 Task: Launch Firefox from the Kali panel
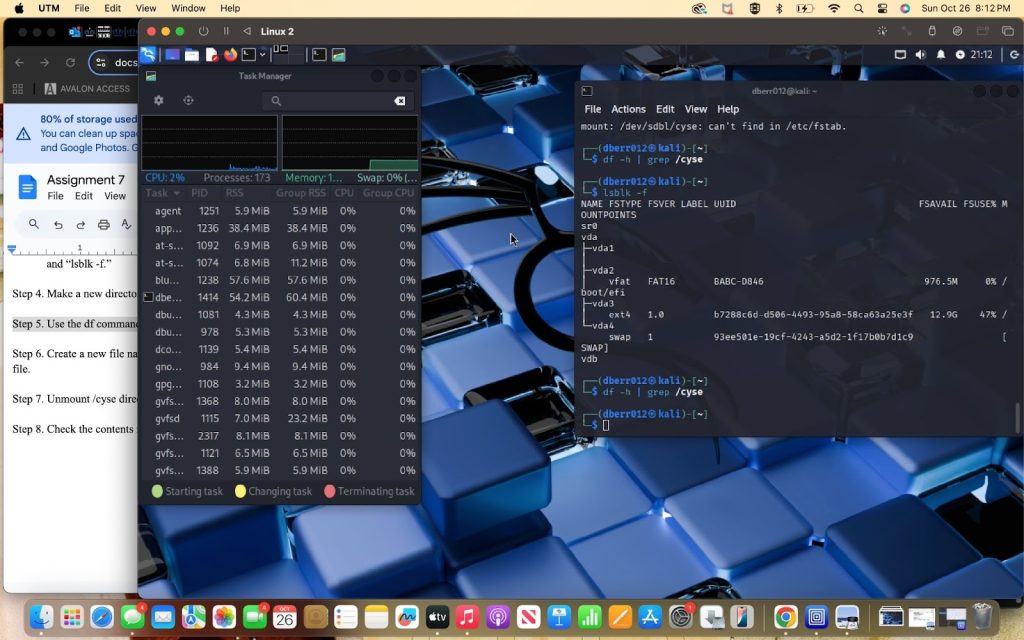(230, 55)
